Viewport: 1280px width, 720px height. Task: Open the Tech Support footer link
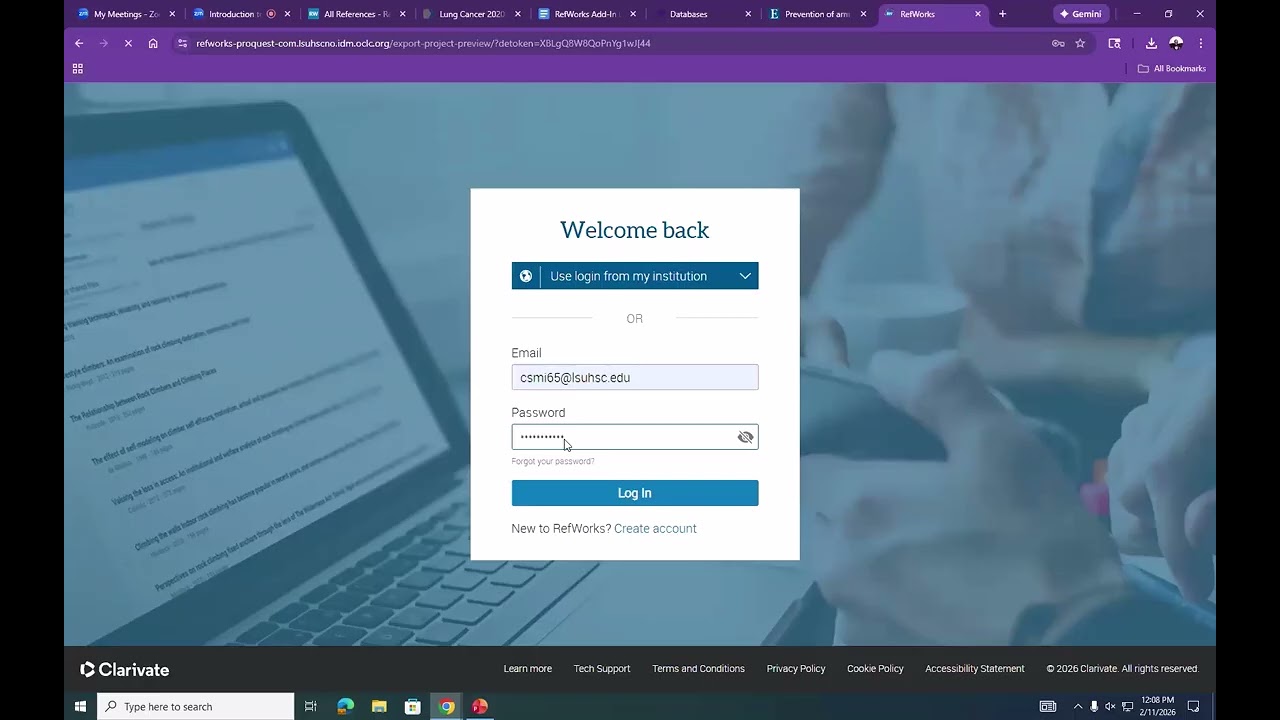tap(602, 669)
